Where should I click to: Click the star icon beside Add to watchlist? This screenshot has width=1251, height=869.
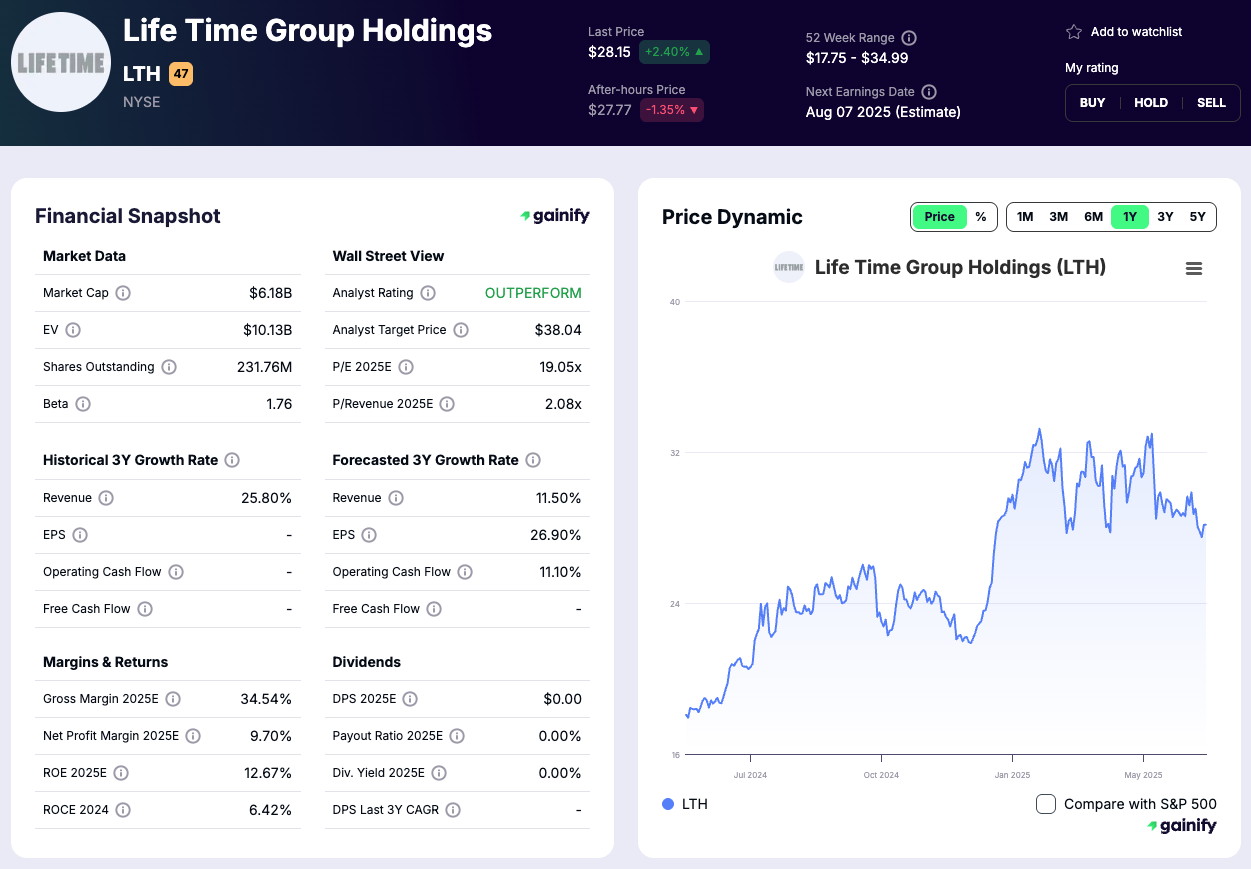(x=1074, y=32)
